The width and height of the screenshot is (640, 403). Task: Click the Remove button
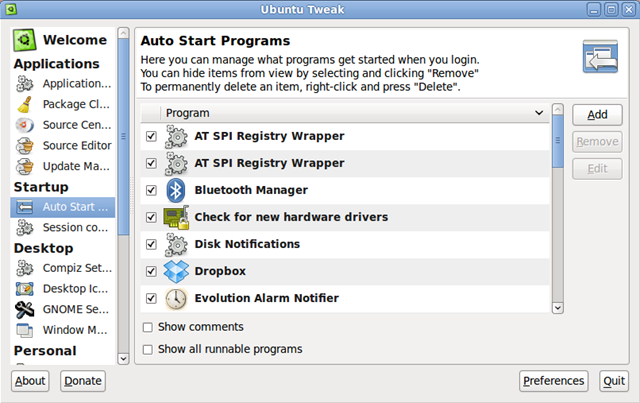597,142
